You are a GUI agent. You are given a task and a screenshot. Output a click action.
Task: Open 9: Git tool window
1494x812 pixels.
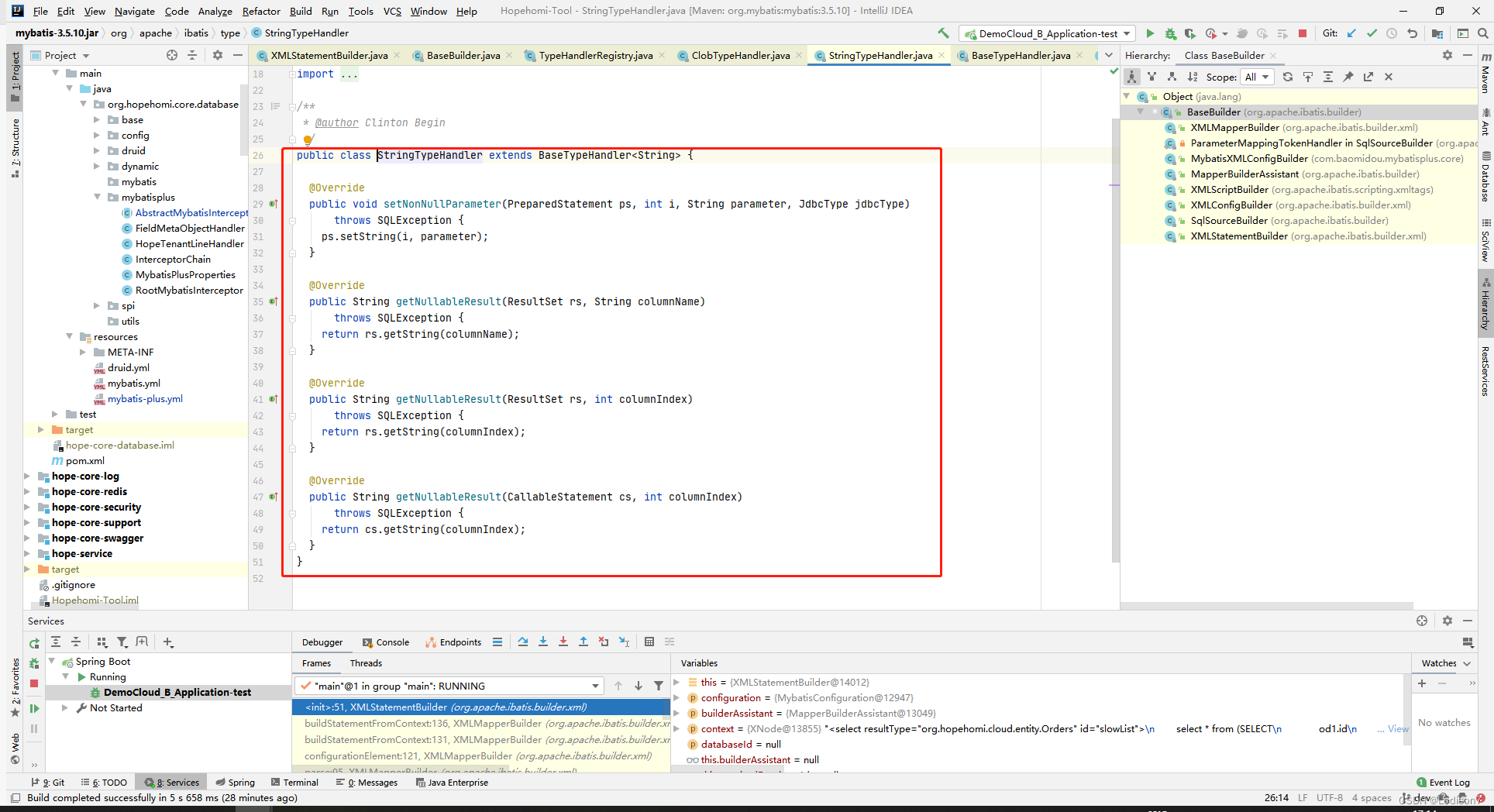coord(48,783)
